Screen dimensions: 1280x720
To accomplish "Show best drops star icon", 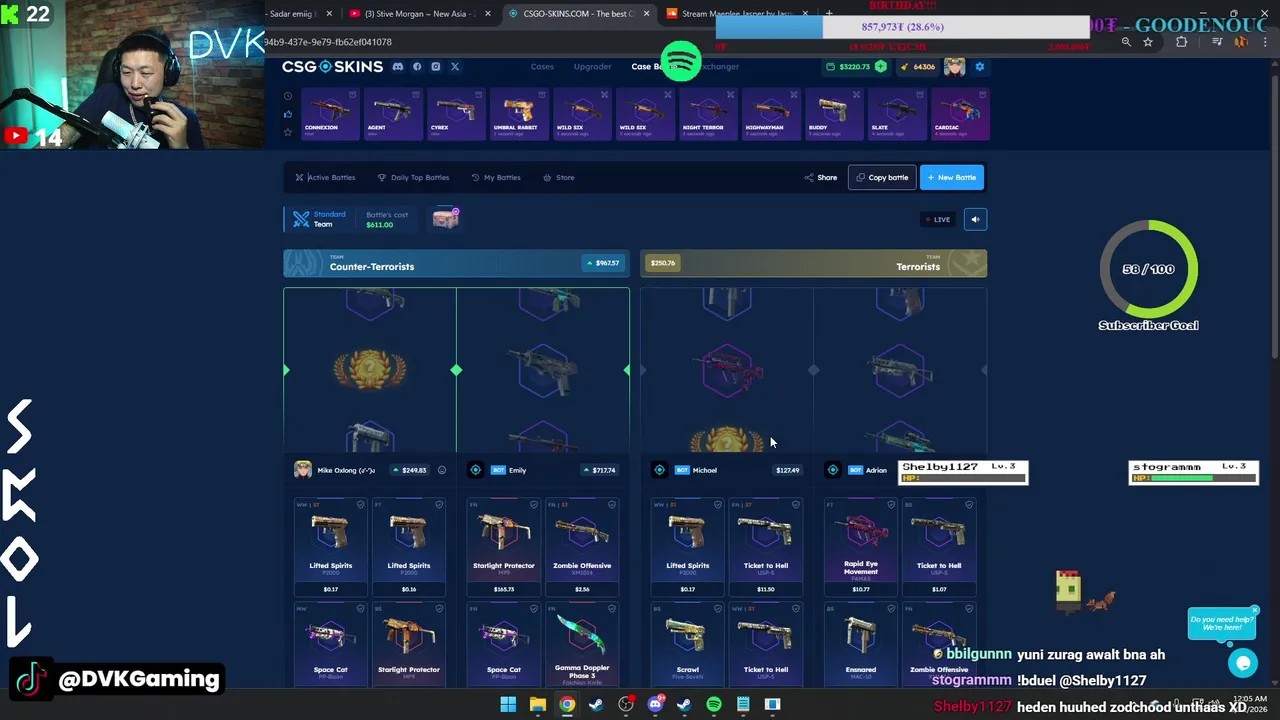I will click(288, 131).
